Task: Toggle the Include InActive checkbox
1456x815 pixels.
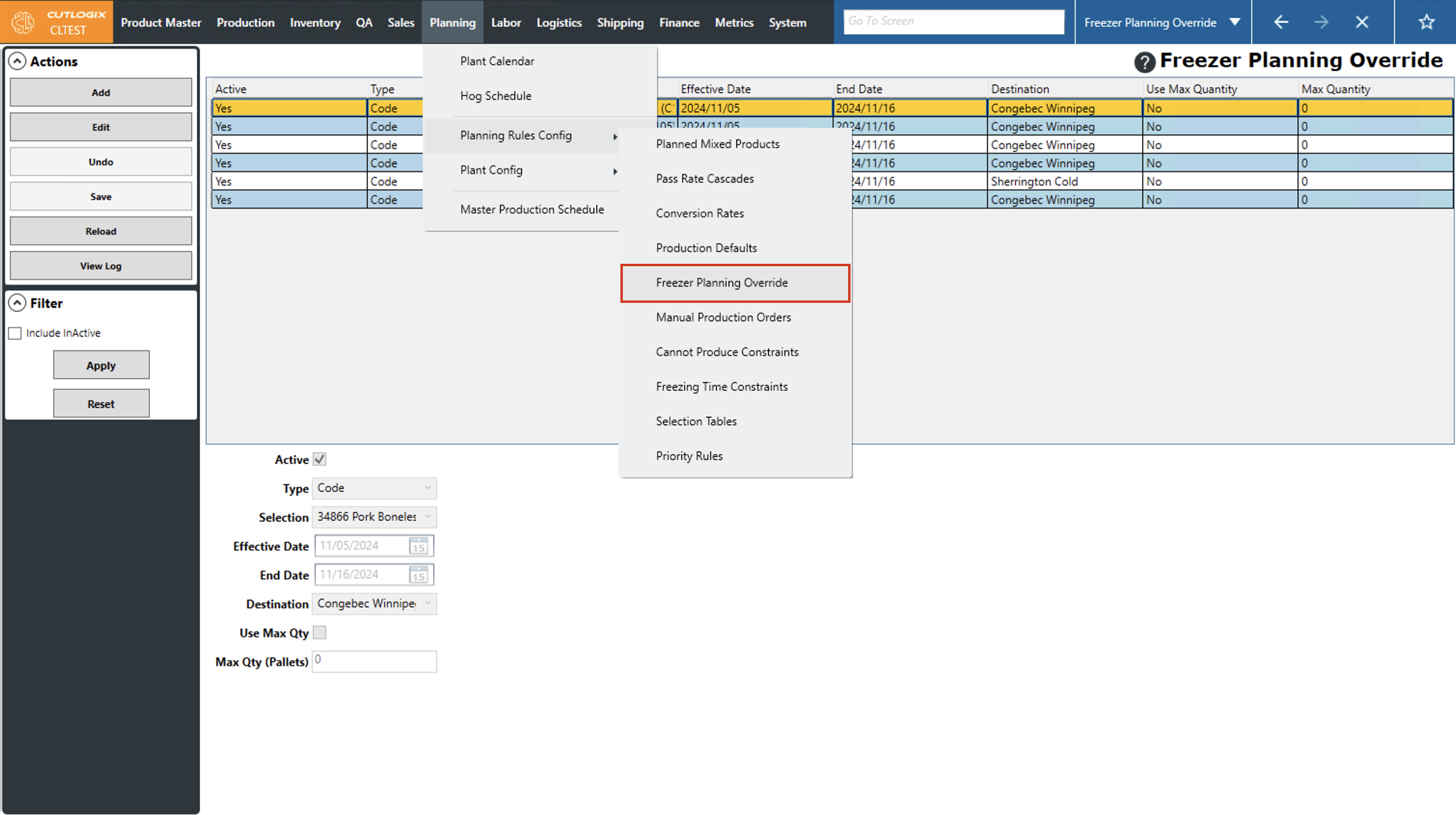Action: (x=15, y=333)
